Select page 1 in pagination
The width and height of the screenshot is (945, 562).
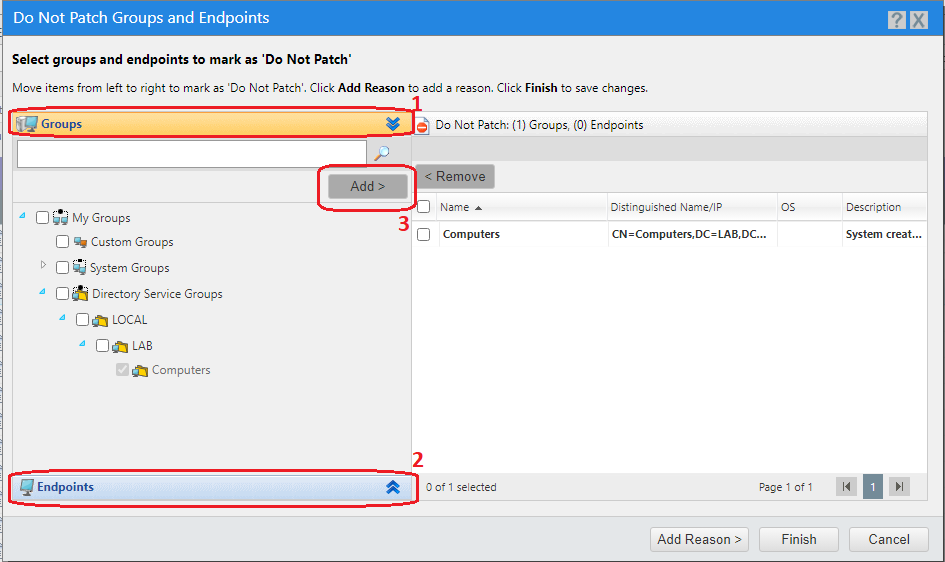(873, 487)
